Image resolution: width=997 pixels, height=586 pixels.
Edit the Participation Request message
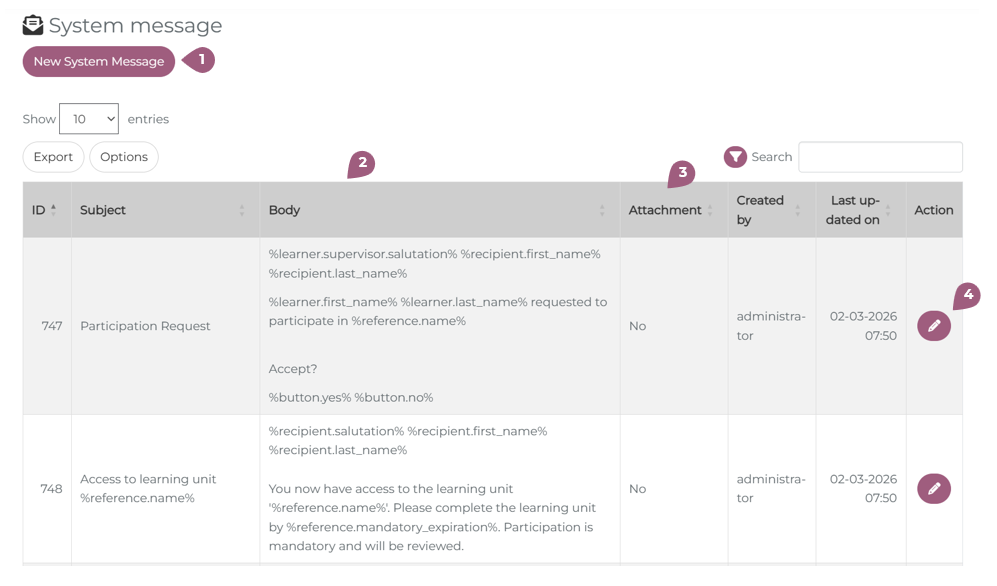pyautogui.click(x=933, y=326)
